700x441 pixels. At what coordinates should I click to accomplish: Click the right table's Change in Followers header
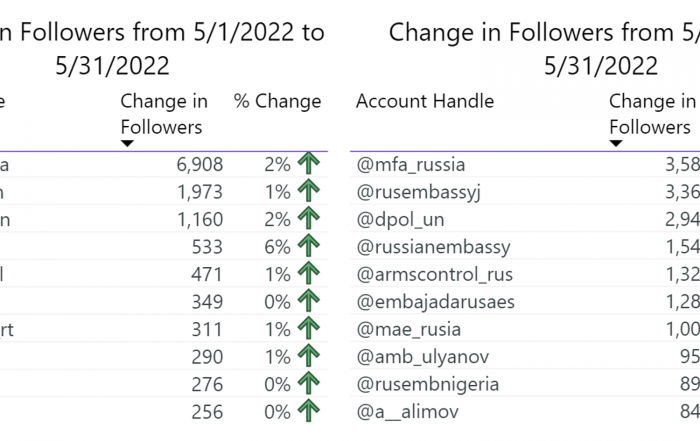pos(652,114)
